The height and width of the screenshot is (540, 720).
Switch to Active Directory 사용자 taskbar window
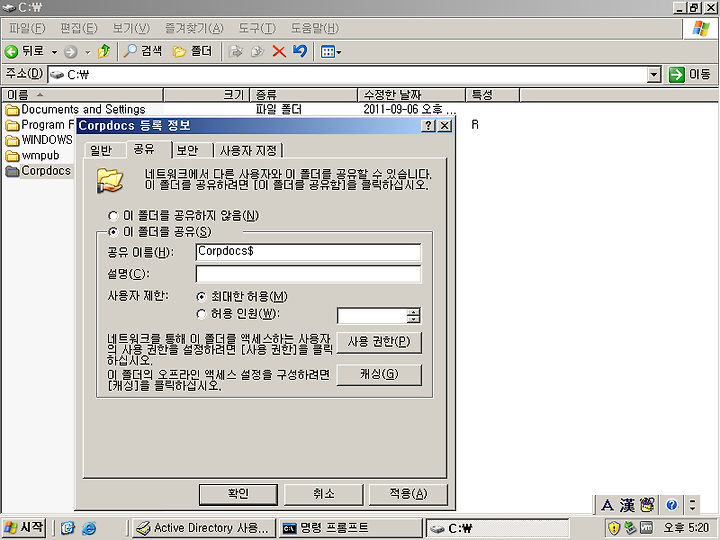coord(204,528)
